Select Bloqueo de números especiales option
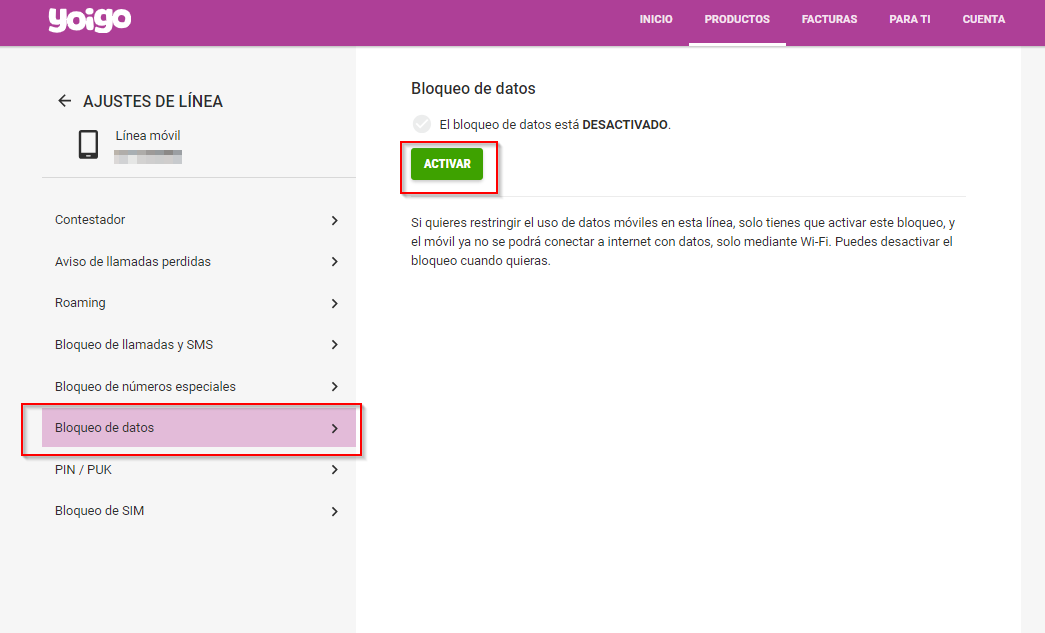This screenshot has height=633, width=1045. point(145,386)
